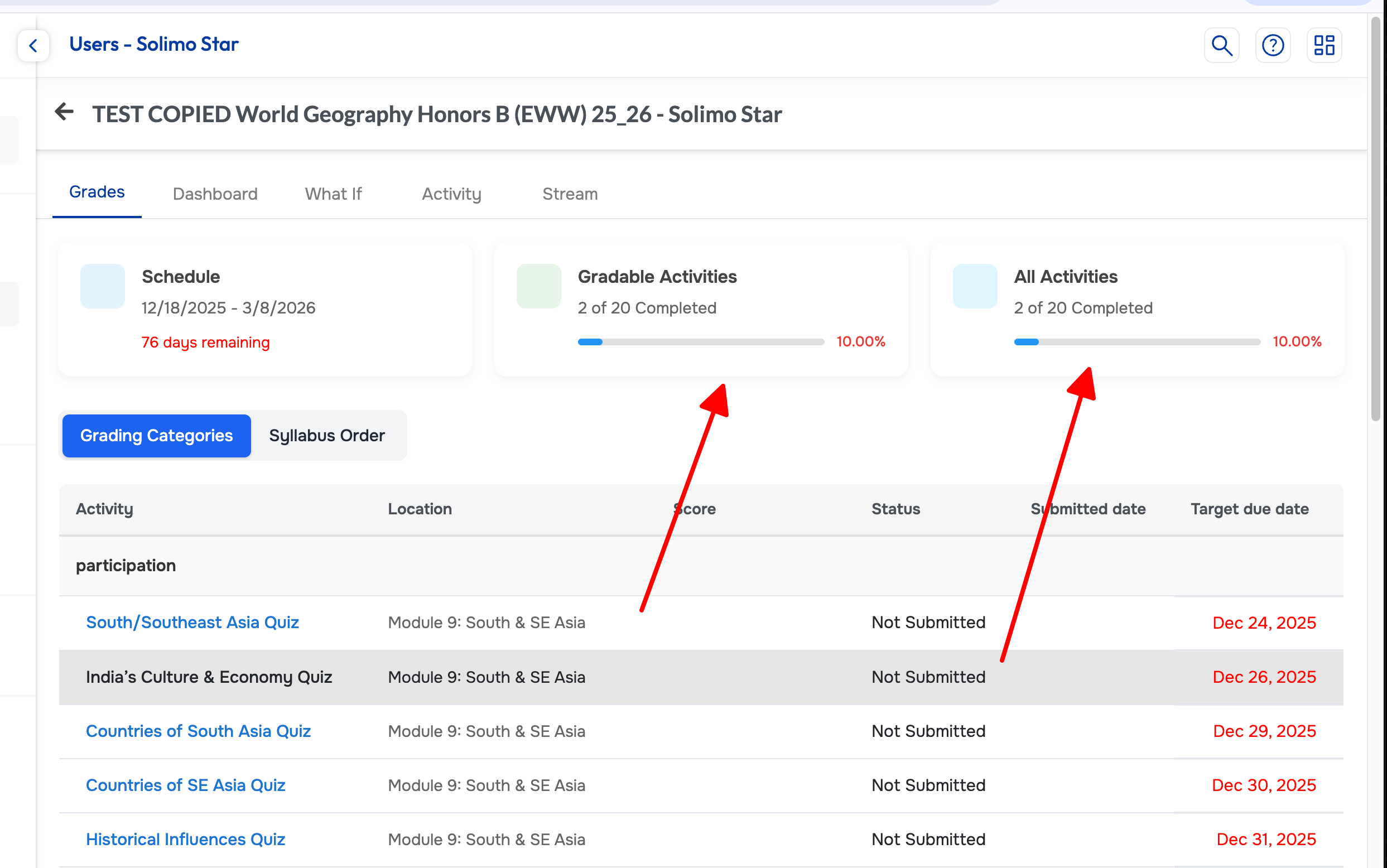Click the Gradable Activities progress bar
1387x868 pixels.
pyautogui.click(x=700, y=342)
